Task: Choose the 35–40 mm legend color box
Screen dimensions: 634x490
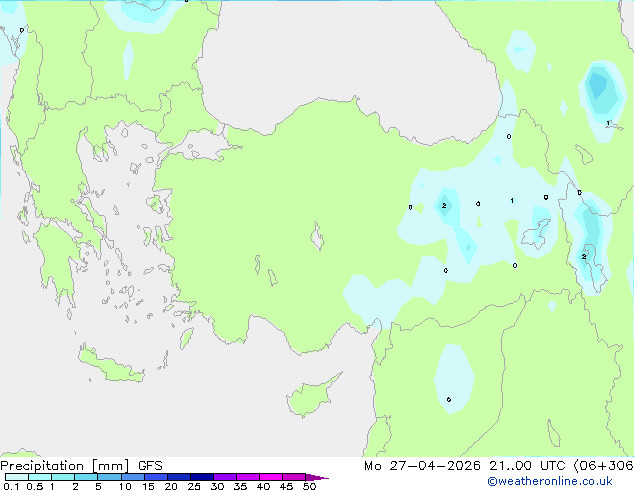Action: coord(248,477)
